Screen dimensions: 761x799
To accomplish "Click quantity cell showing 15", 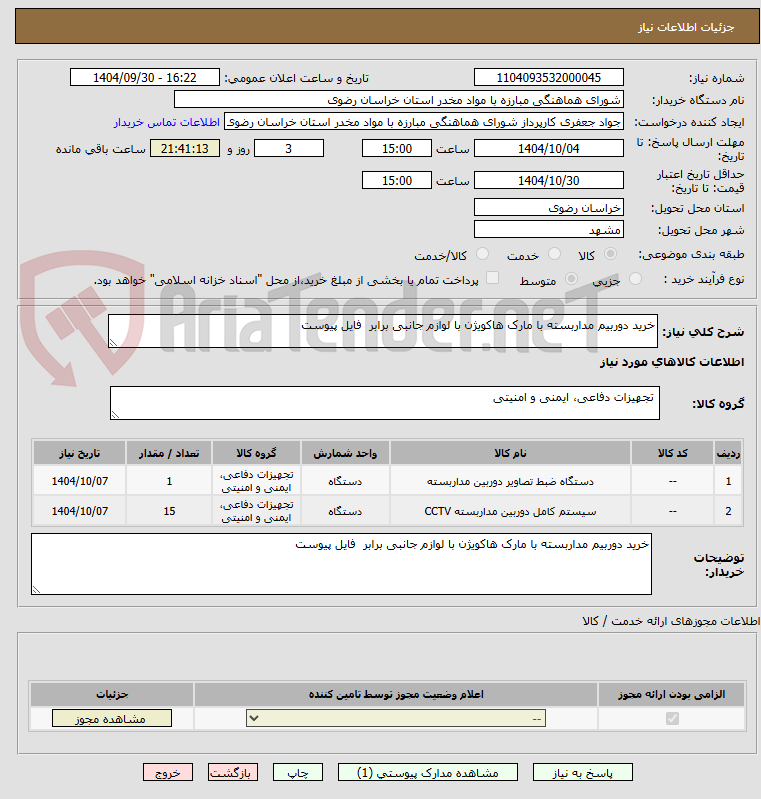I will (x=169, y=511).
